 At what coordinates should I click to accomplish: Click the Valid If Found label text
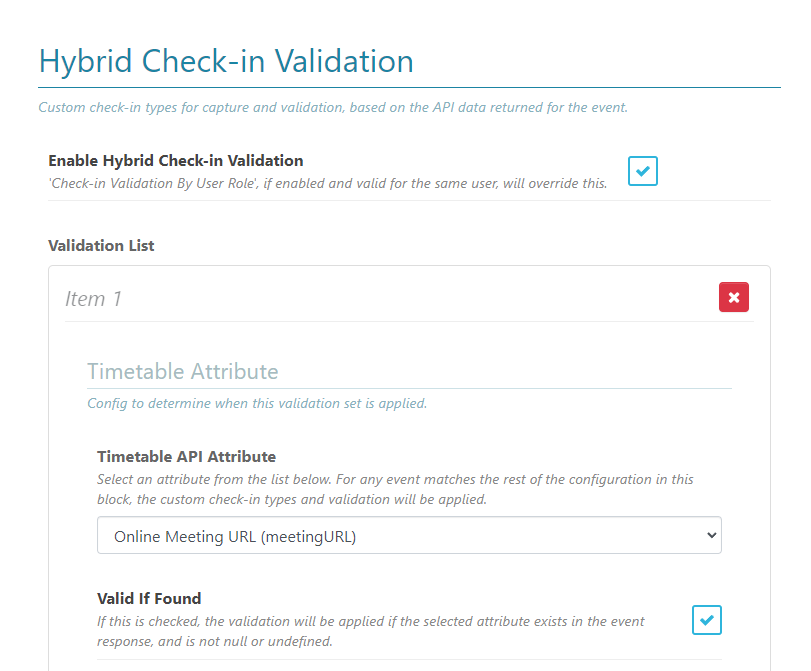[x=149, y=598]
